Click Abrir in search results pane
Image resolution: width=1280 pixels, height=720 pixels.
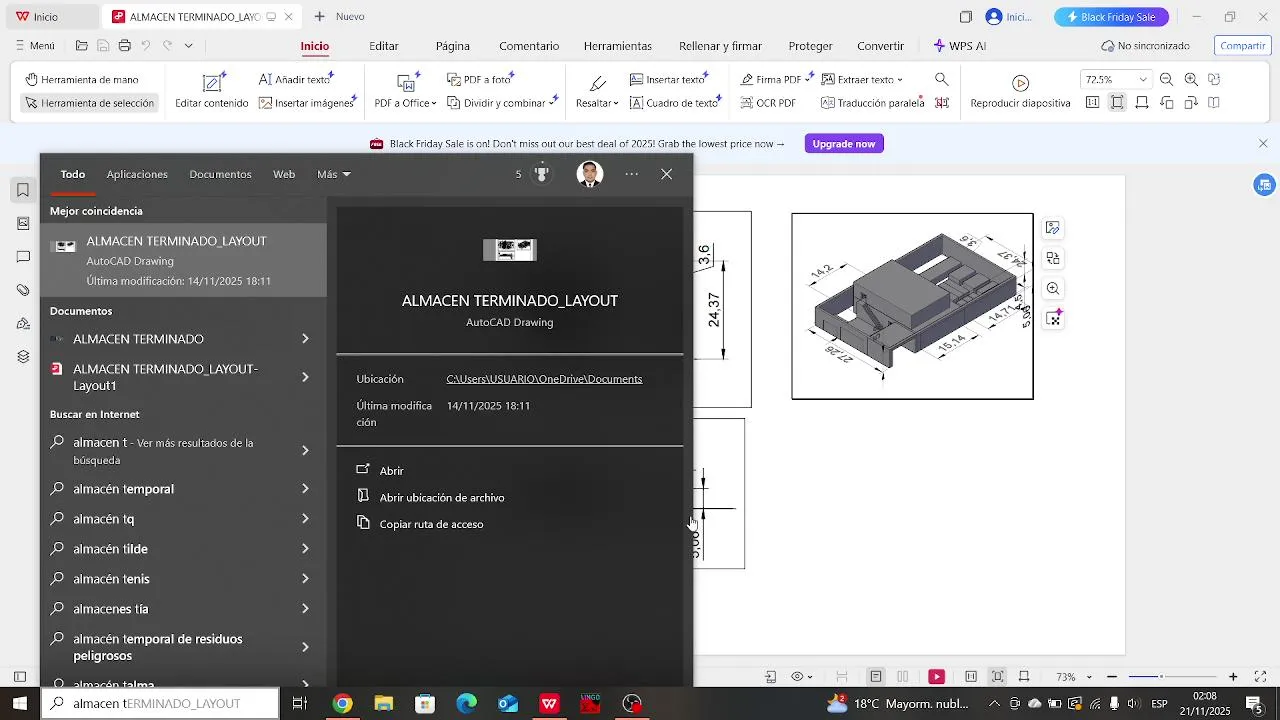click(x=392, y=471)
